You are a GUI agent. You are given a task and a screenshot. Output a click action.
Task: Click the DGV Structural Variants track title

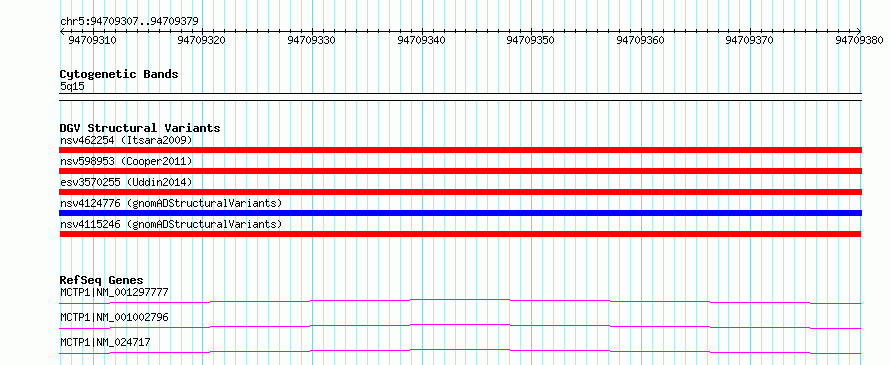(140, 128)
